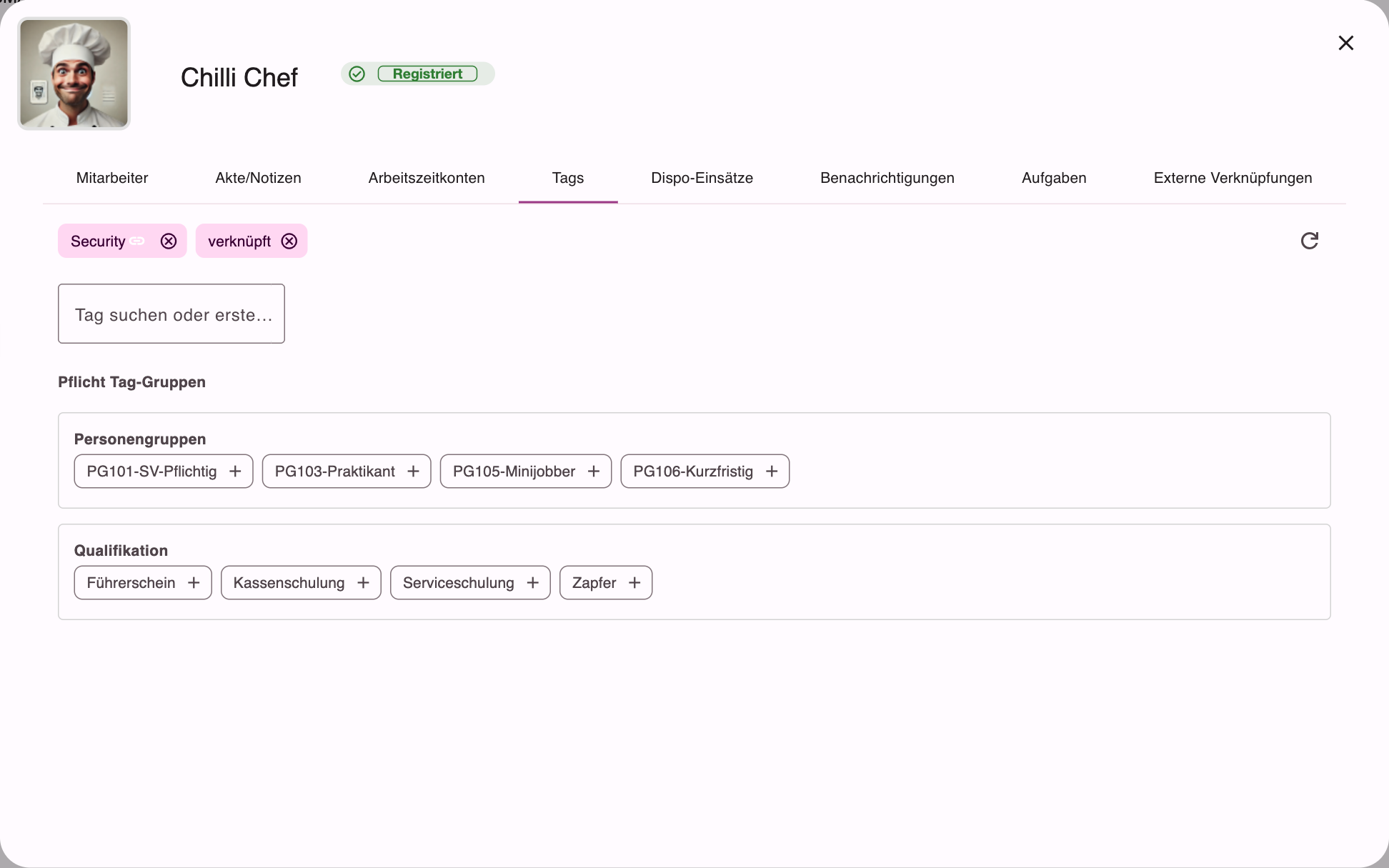Click the Pflicht Tag-Gruppen heading
This screenshot has width=1389, height=868.
[x=132, y=382]
